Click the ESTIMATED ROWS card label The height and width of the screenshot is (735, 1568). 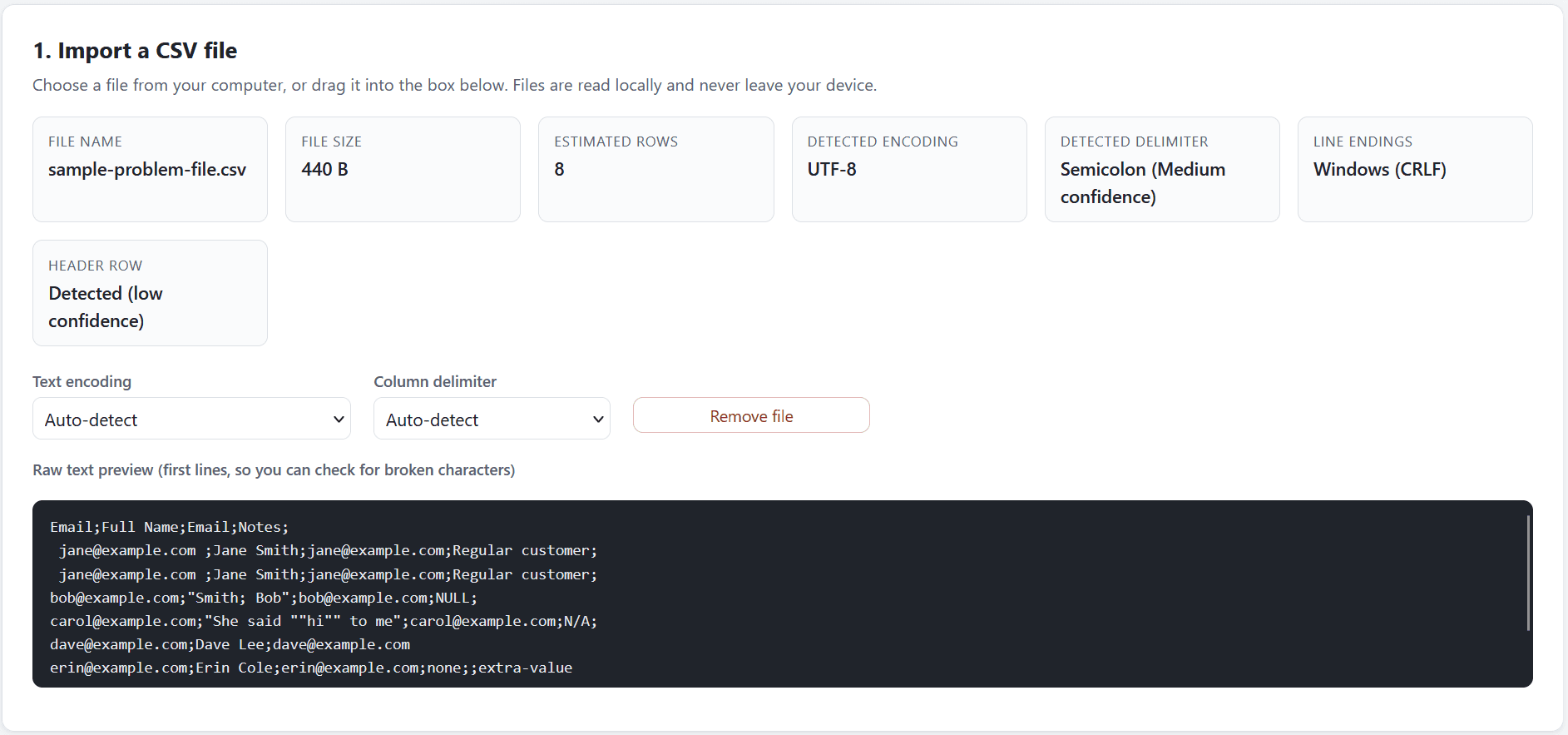click(x=616, y=142)
